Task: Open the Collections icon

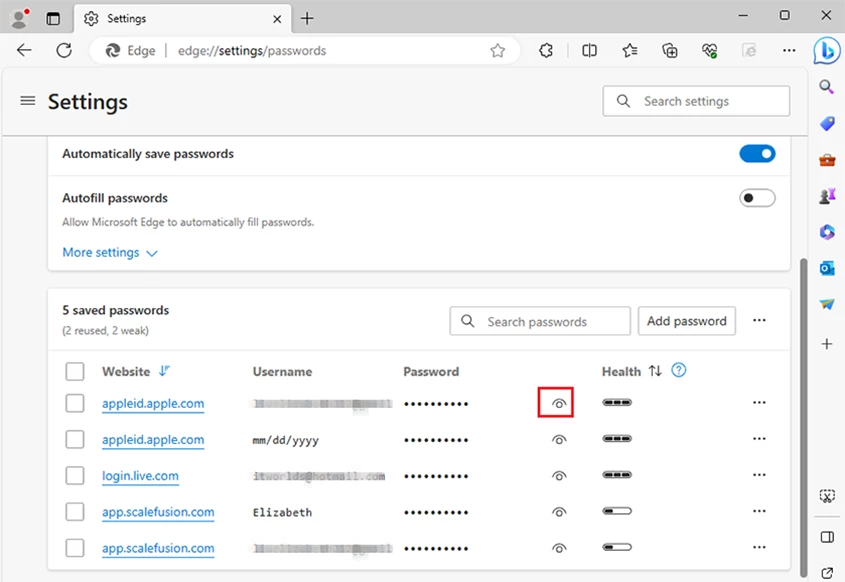Action: tap(669, 51)
